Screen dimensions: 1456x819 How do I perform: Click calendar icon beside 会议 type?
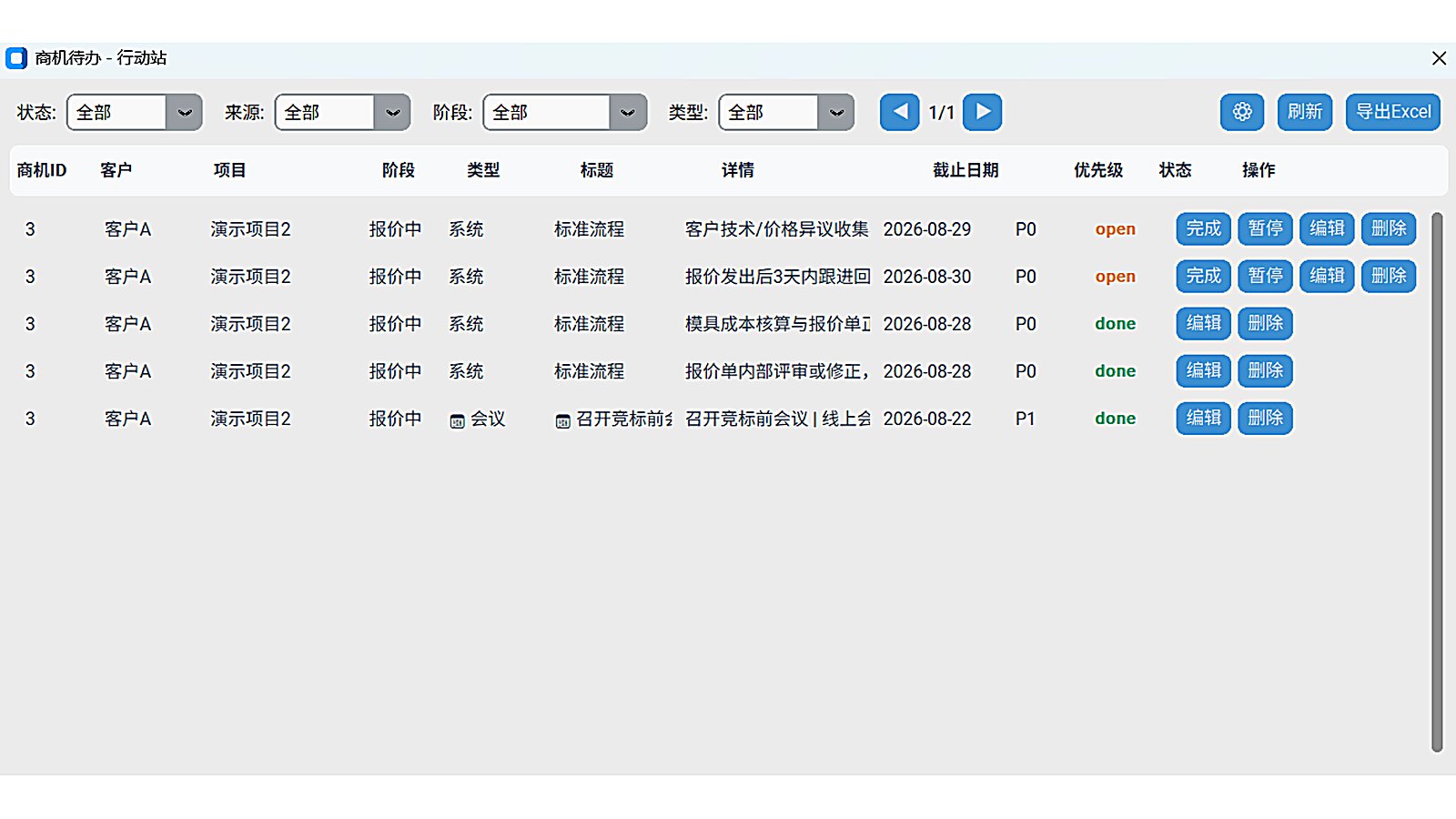[x=458, y=420]
